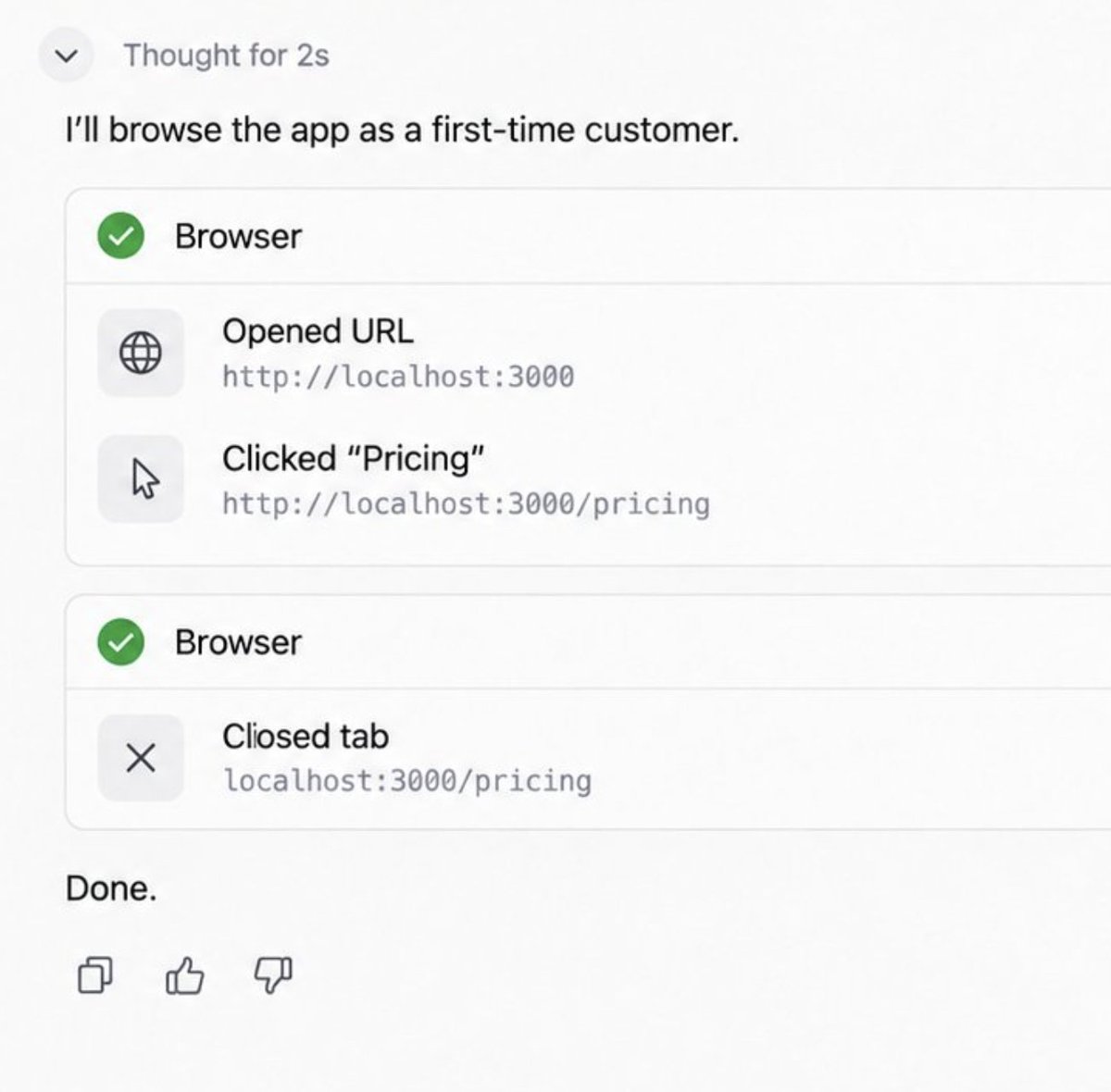The width and height of the screenshot is (1111, 1092).
Task: Select the "Closed tab" action row
Action: (589, 758)
